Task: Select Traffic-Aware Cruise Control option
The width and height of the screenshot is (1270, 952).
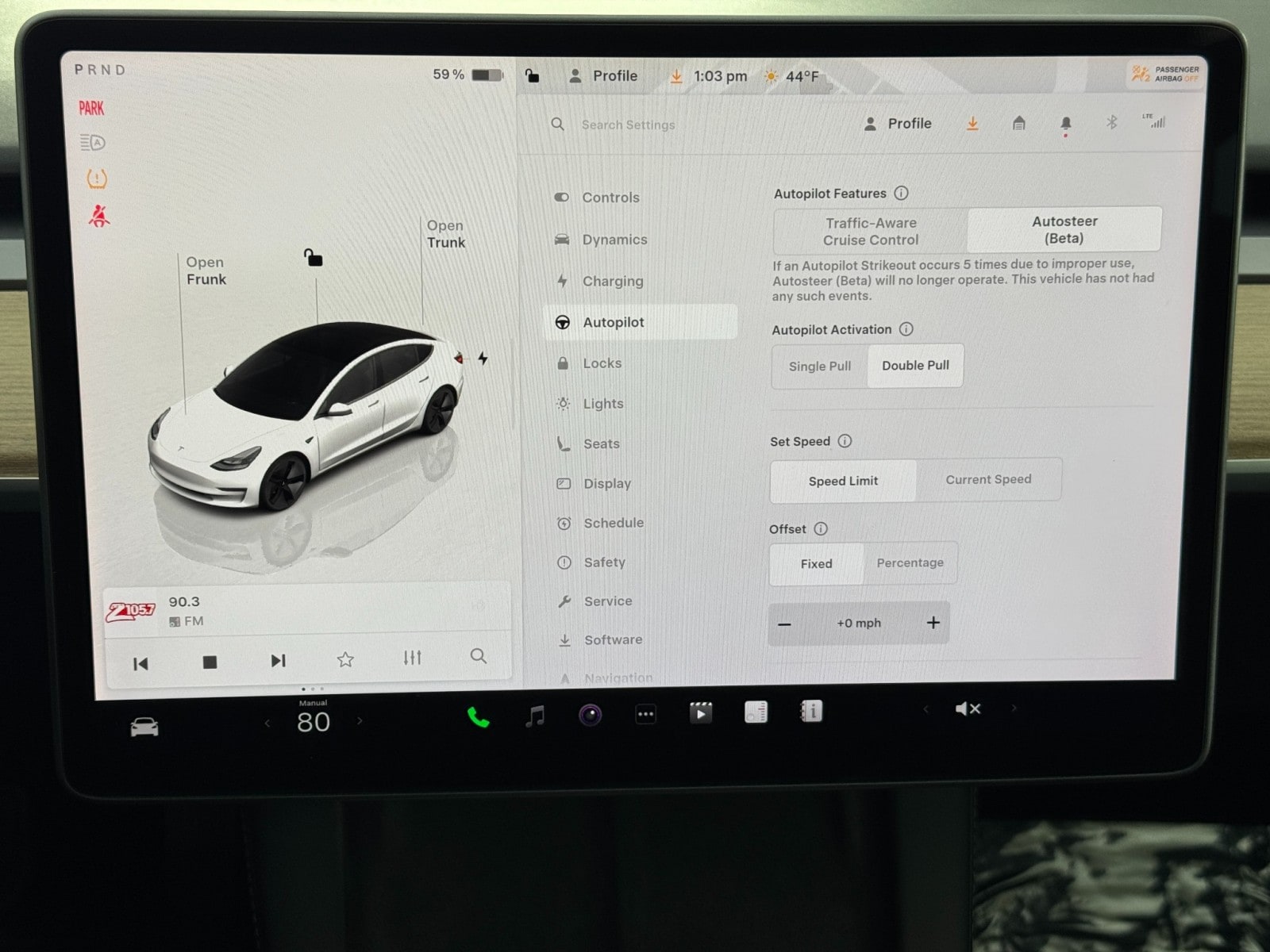Action: (870, 232)
